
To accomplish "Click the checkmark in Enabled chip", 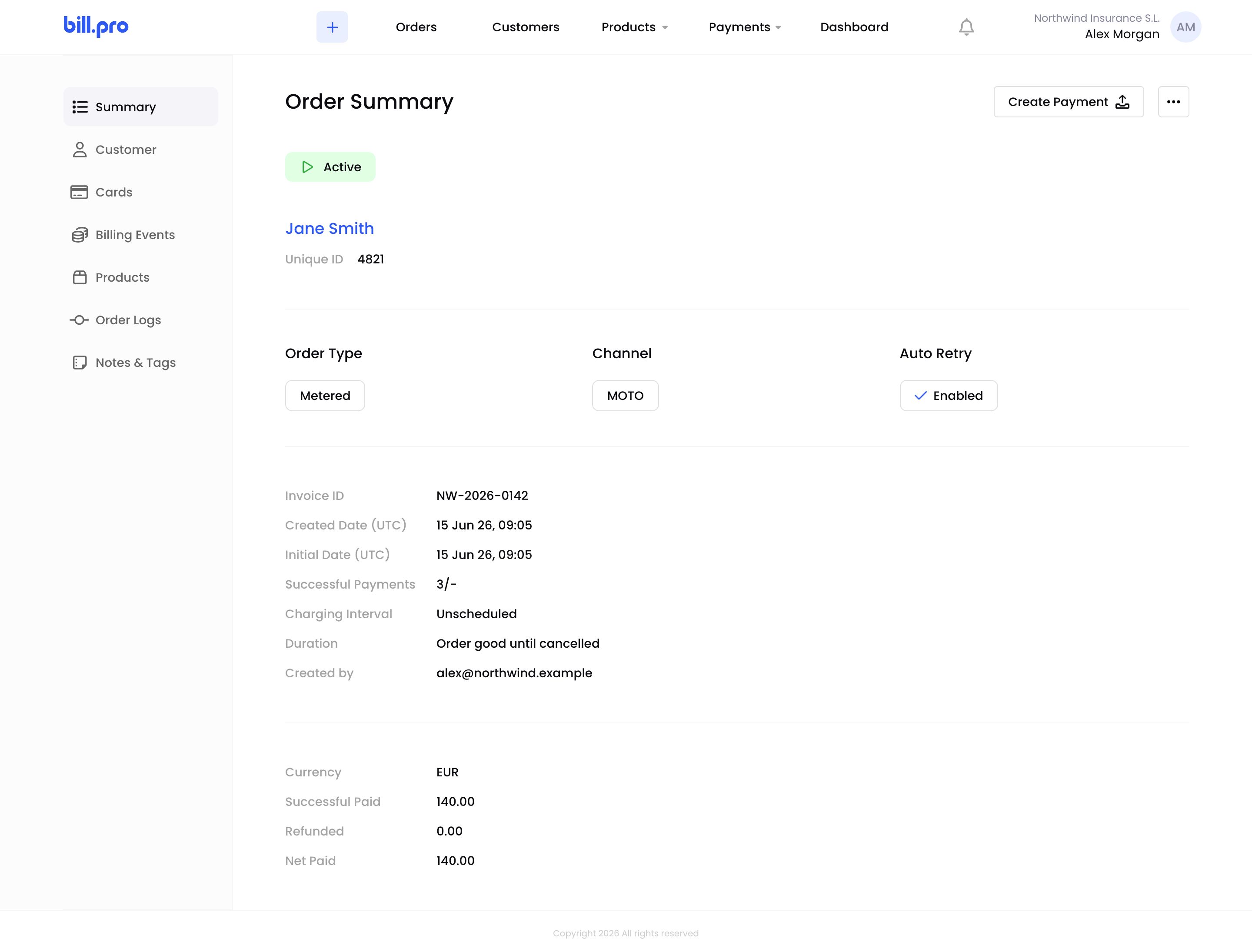I will coord(920,396).
